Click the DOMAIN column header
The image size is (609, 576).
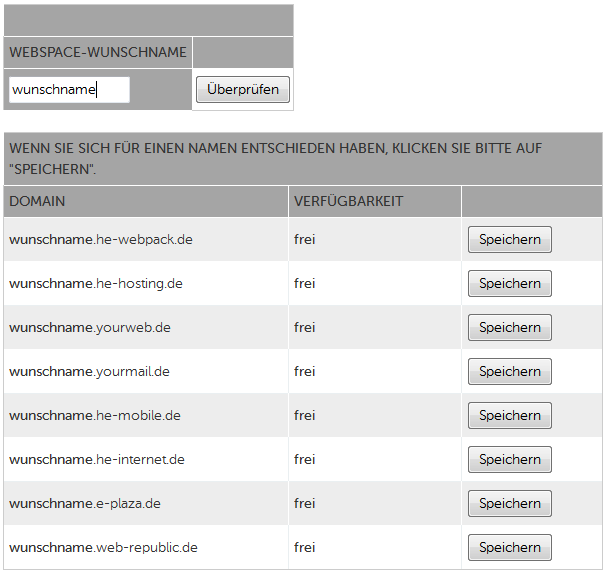(37, 201)
